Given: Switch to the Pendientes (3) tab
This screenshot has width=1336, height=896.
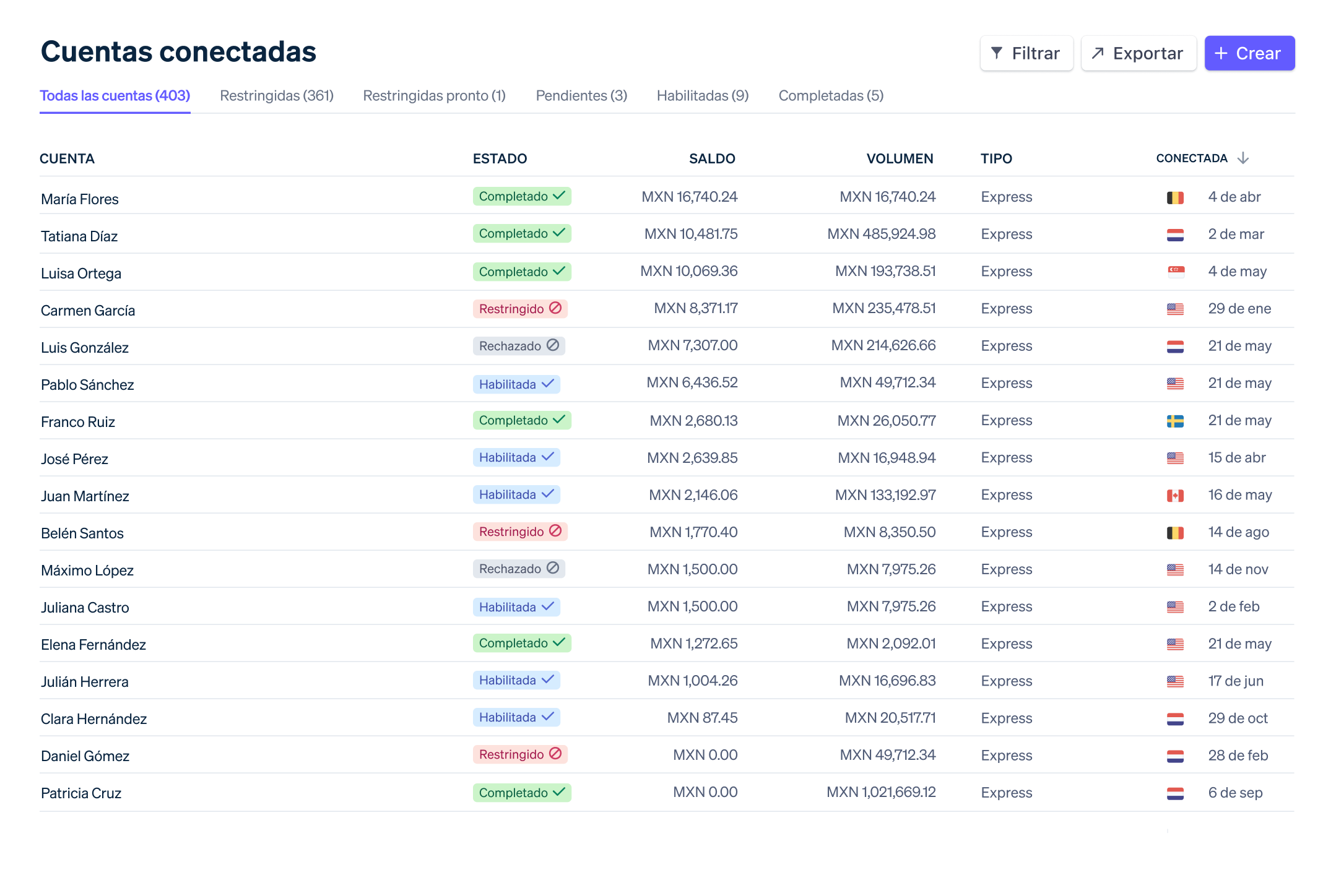Looking at the screenshot, I should [x=581, y=96].
